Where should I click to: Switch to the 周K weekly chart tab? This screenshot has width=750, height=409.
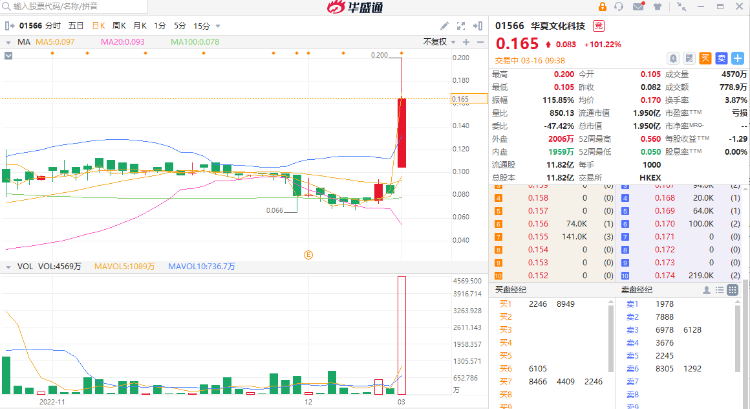[119, 26]
